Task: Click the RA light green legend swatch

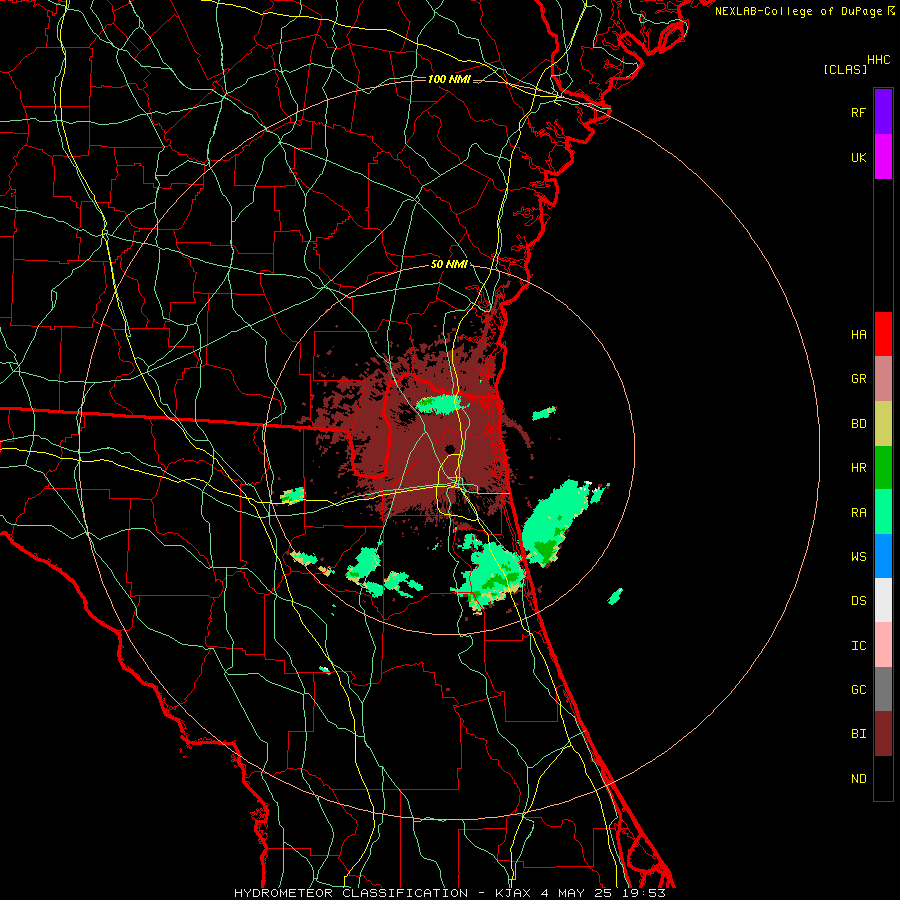Action: click(883, 512)
